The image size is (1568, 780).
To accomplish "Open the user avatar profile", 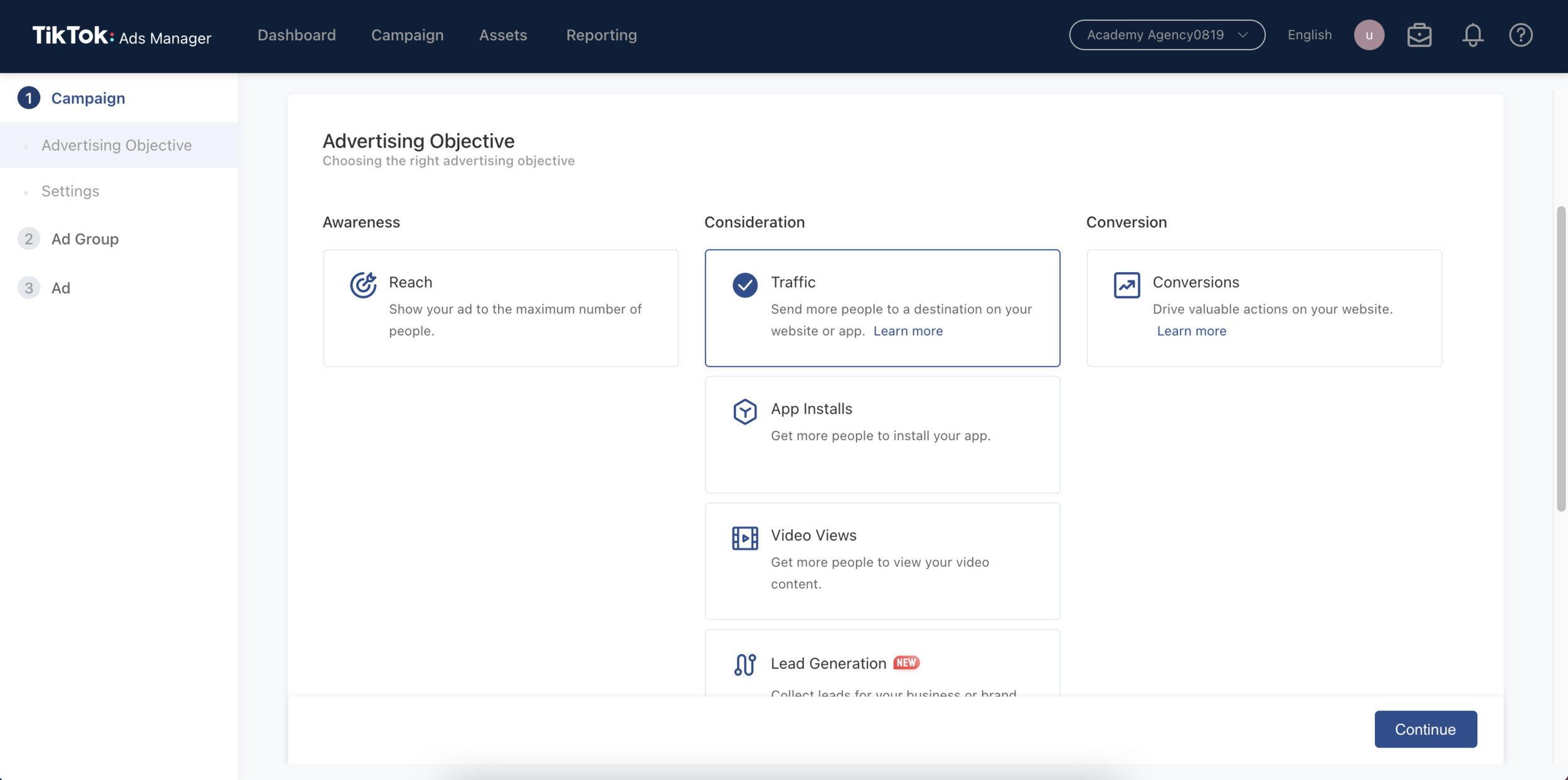I will pyautogui.click(x=1369, y=35).
